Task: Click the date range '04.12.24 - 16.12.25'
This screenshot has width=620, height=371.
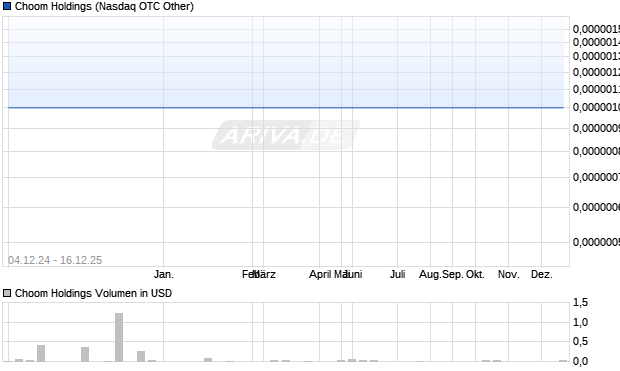Action: 55,260
